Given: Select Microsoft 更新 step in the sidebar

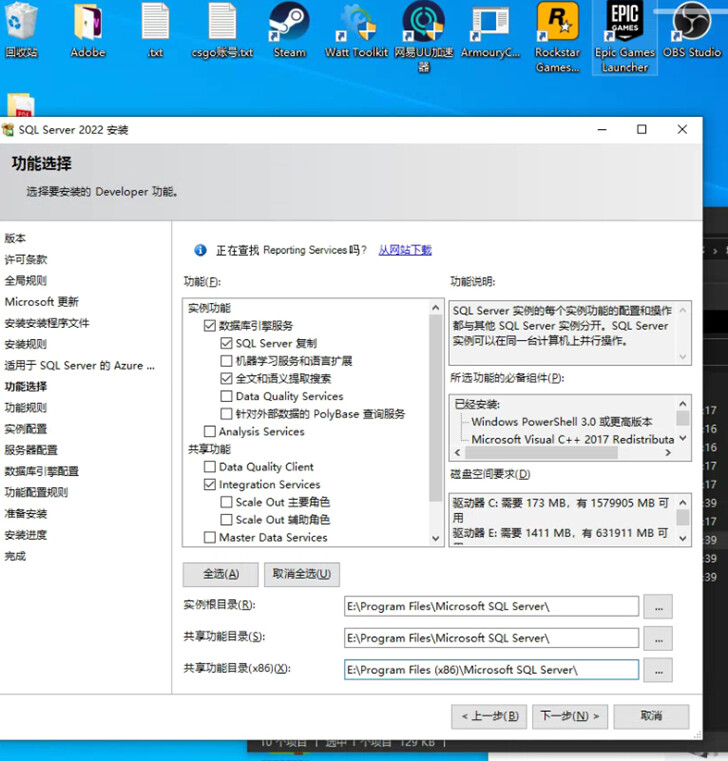Looking at the screenshot, I should [42, 302].
